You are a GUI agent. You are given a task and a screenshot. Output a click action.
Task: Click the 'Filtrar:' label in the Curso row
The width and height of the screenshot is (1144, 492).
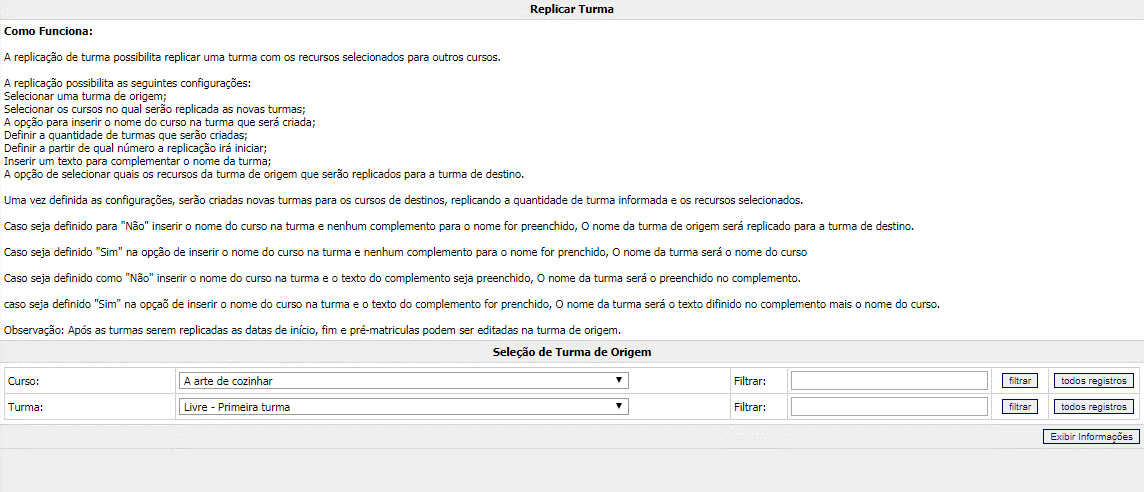coord(749,381)
